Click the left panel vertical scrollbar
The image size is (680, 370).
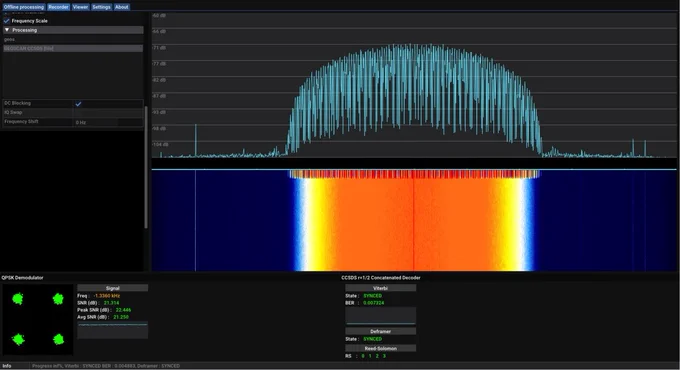[x=146, y=167]
